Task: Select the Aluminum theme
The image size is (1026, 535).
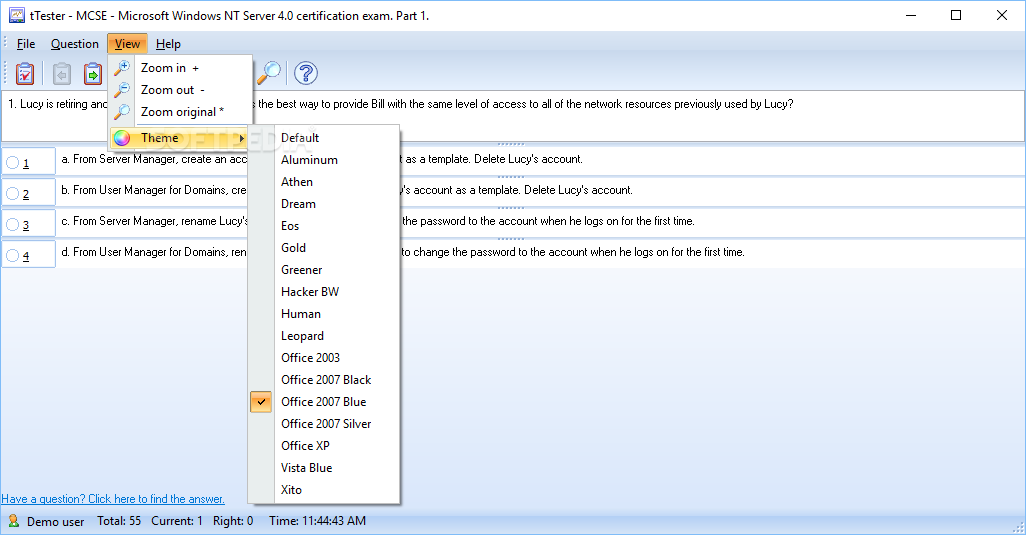Action: pyautogui.click(x=325, y=160)
